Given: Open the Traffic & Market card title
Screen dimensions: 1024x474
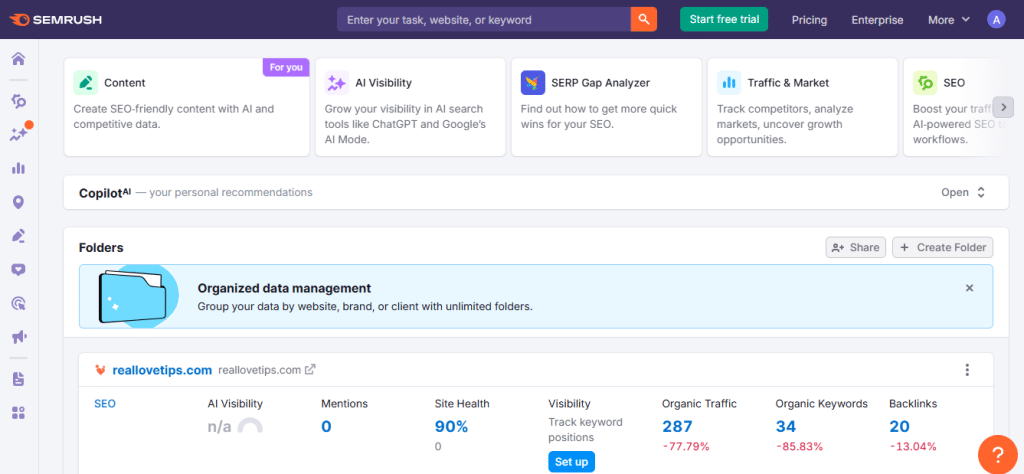Looking at the screenshot, I should (788, 83).
